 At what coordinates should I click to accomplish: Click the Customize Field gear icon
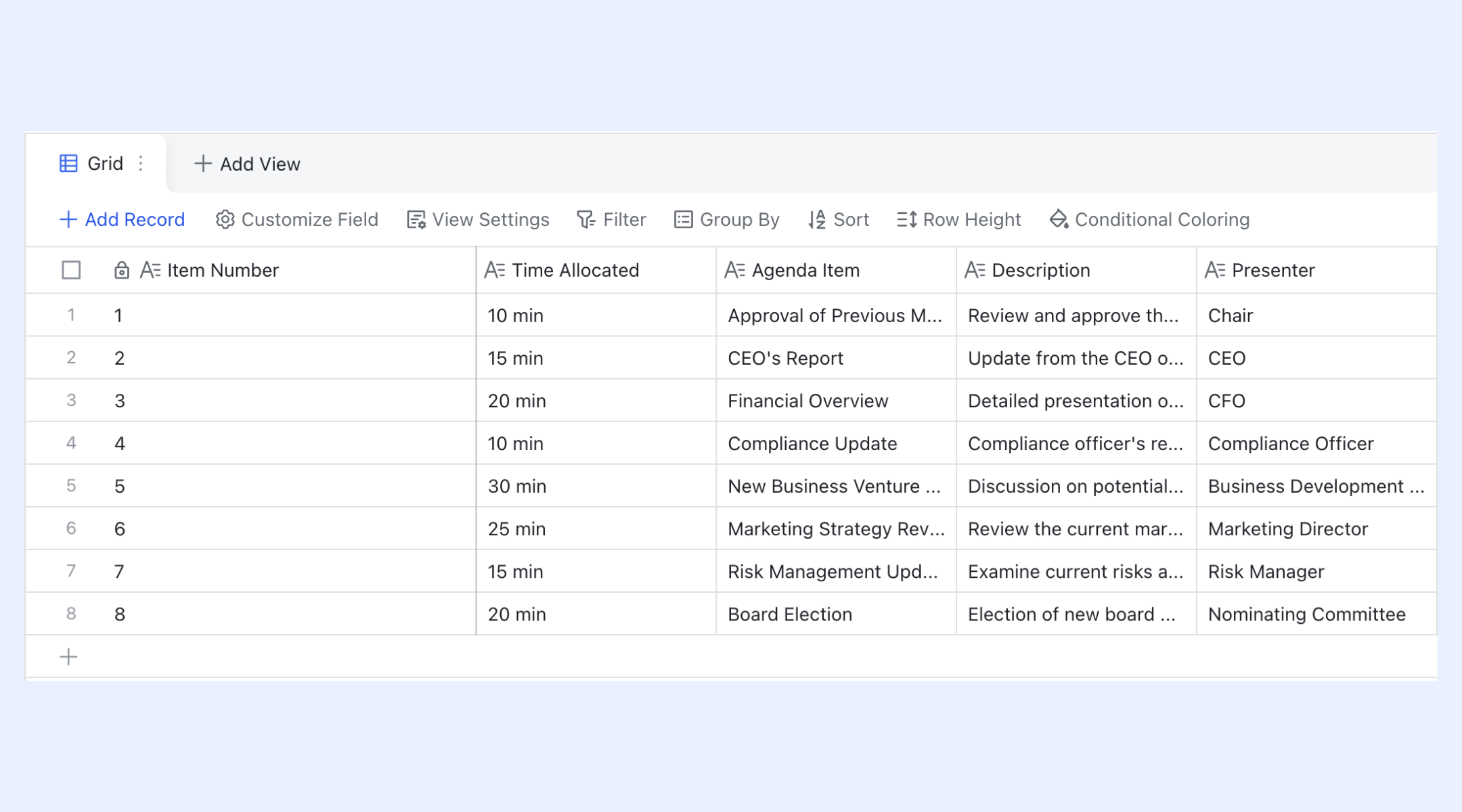tap(225, 220)
